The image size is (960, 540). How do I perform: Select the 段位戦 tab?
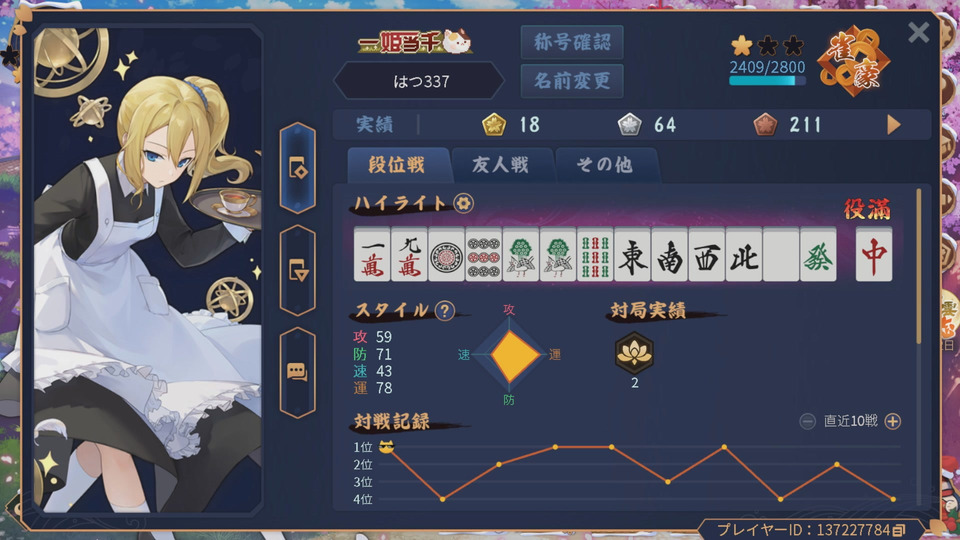(x=397, y=165)
